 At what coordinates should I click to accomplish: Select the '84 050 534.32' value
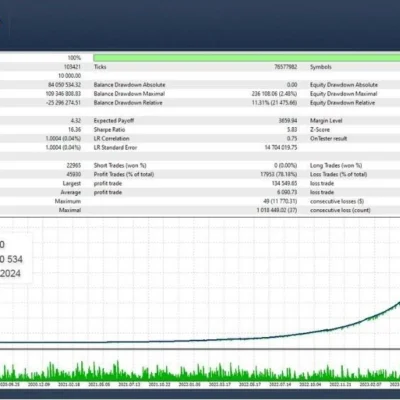coord(64,85)
